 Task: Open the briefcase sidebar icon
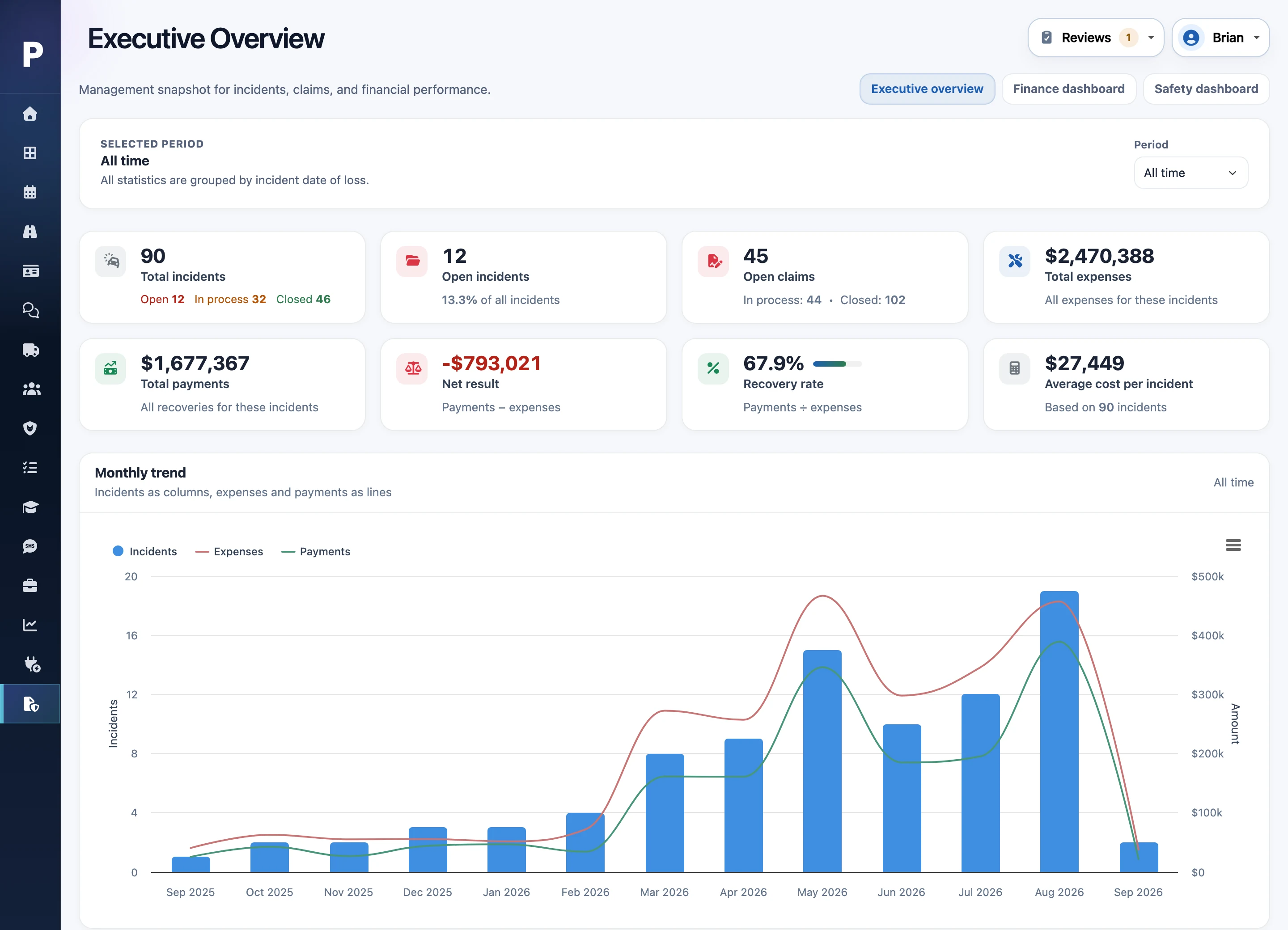click(x=30, y=585)
